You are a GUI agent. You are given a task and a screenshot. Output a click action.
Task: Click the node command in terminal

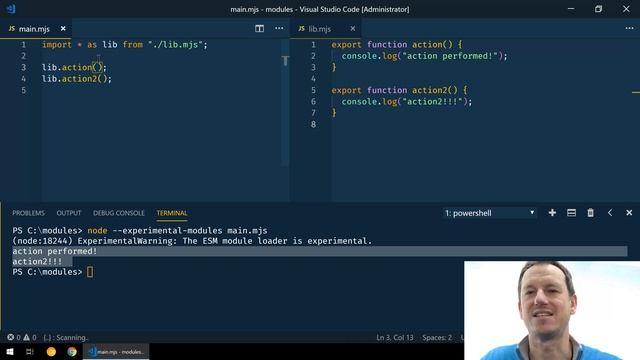[97, 231]
